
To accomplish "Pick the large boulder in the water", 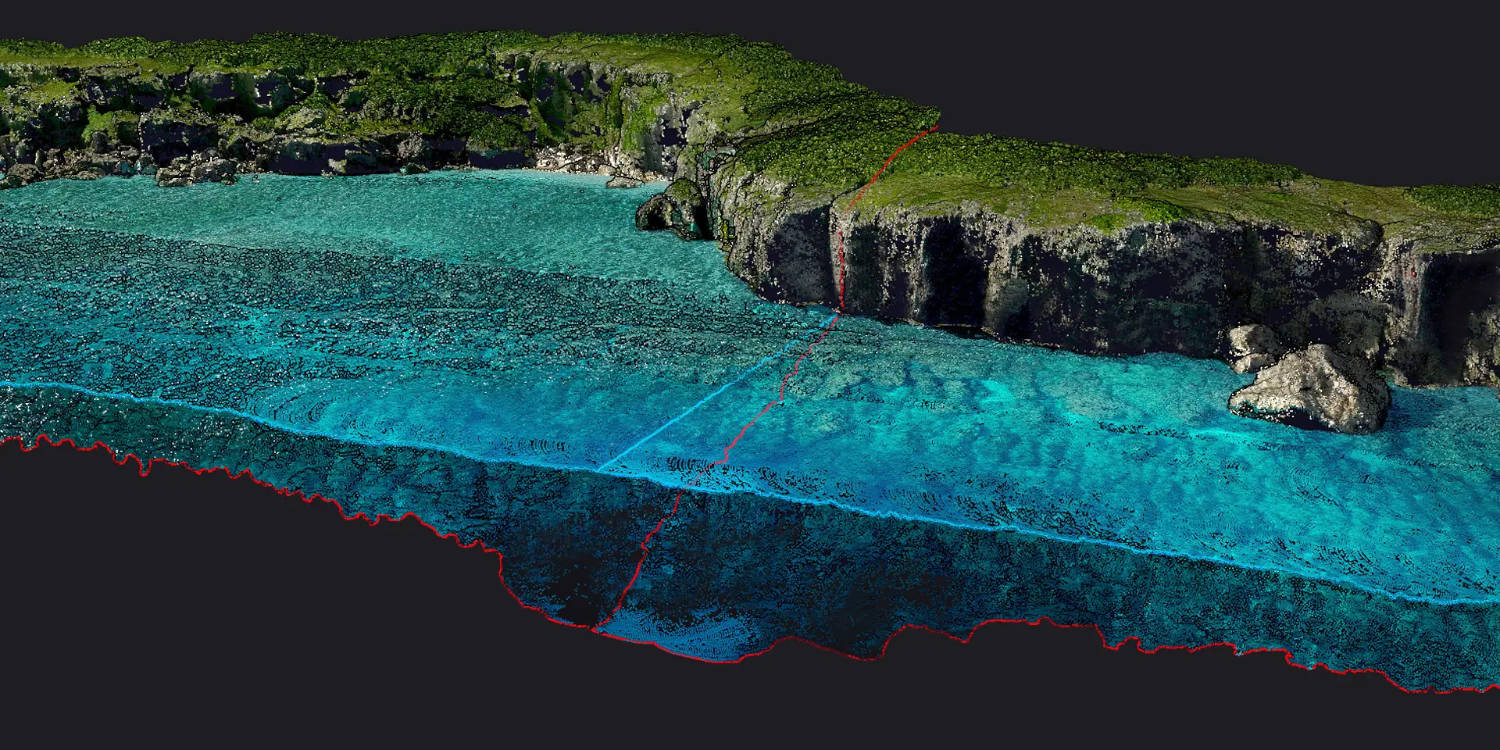I will [1310, 389].
